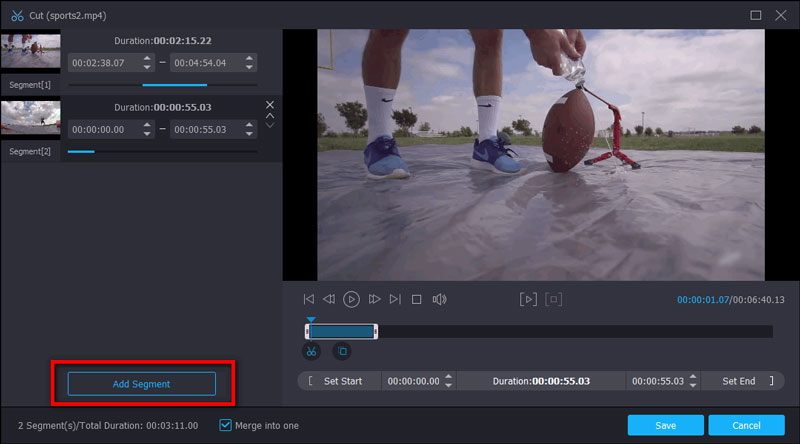This screenshot has height=444, width=800.
Task: Toggle the Merge into one checkbox
Action: tap(225, 425)
